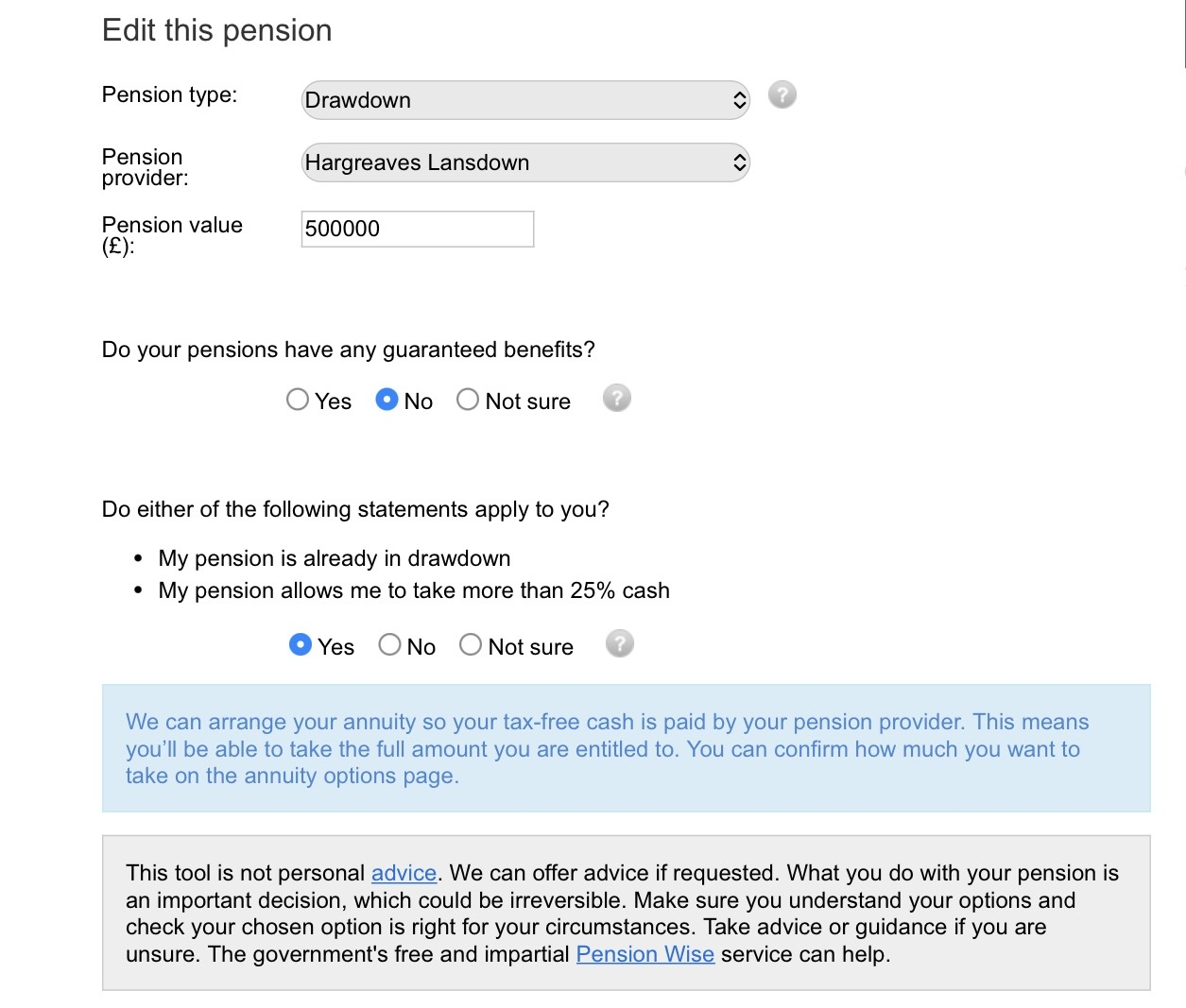Click the Pension provider label
1186x1008 pixels.
tap(145, 167)
